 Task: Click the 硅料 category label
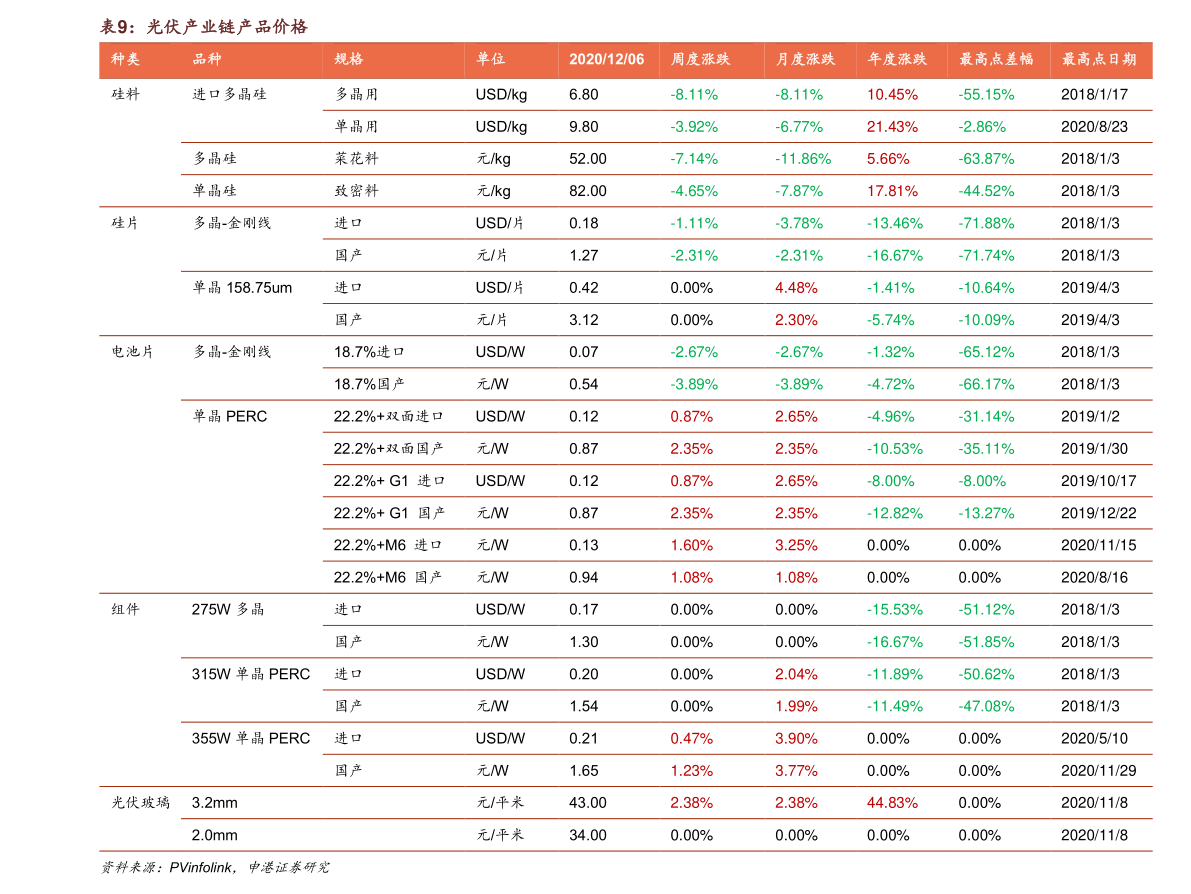125,94
